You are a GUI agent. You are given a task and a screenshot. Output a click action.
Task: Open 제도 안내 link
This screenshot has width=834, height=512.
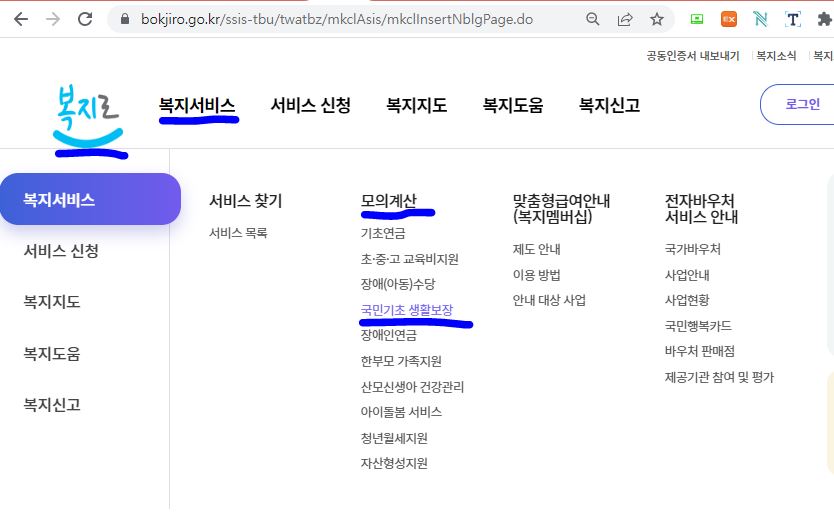pyautogui.click(x=536, y=249)
